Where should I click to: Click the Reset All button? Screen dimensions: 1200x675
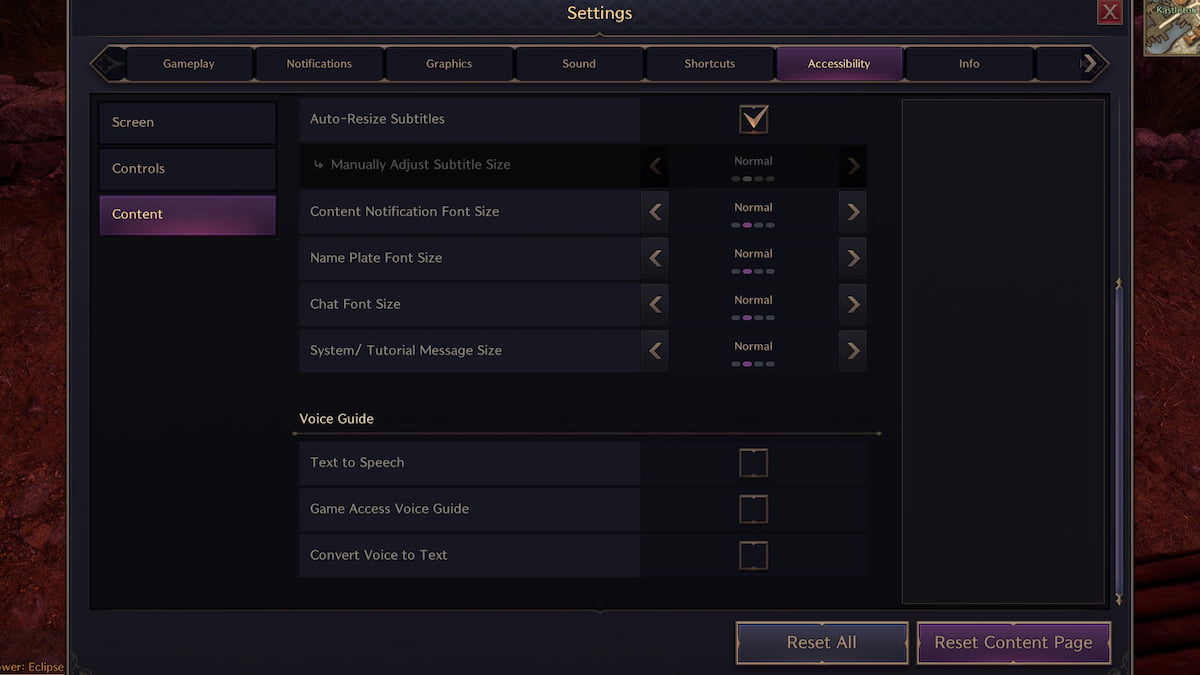coord(822,643)
